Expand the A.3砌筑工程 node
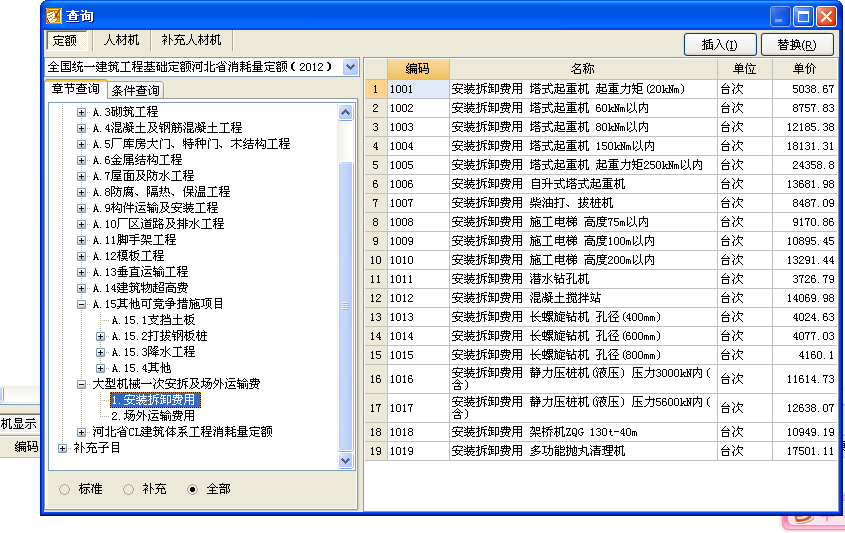 click(81, 112)
